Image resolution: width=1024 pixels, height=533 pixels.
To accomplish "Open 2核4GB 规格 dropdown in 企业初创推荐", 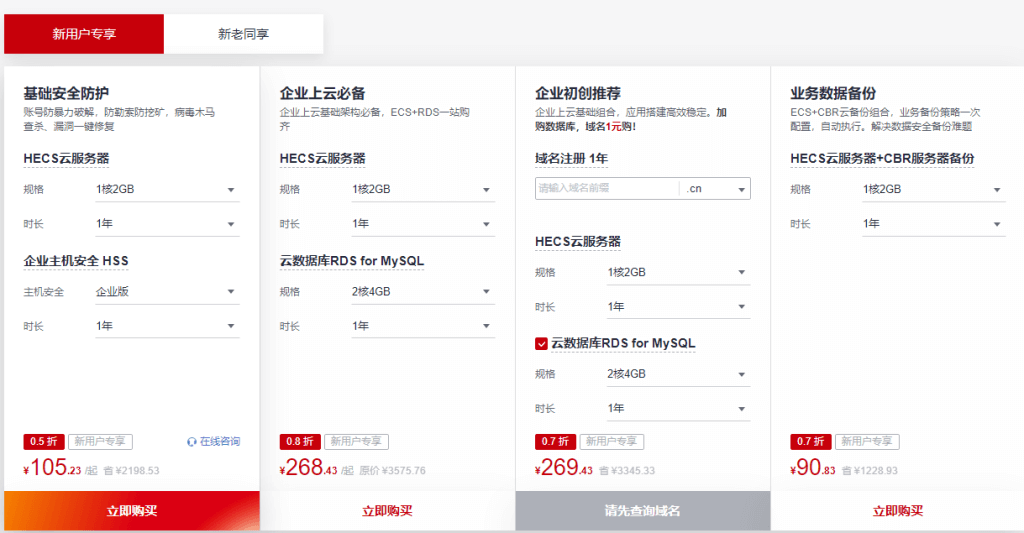I will point(679,374).
